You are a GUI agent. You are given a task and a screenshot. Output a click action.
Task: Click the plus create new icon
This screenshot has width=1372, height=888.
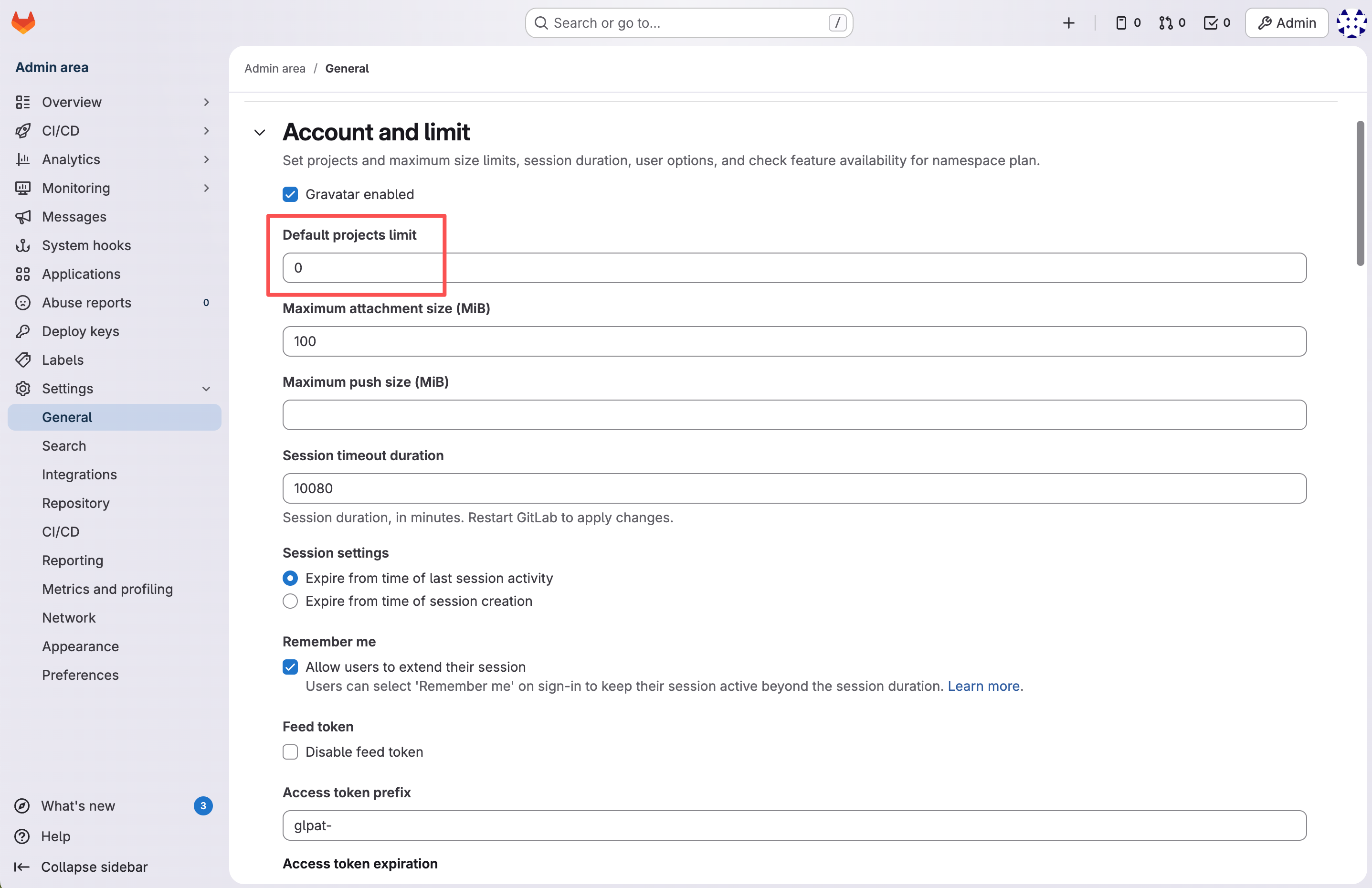pyautogui.click(x=1068, y=23)
